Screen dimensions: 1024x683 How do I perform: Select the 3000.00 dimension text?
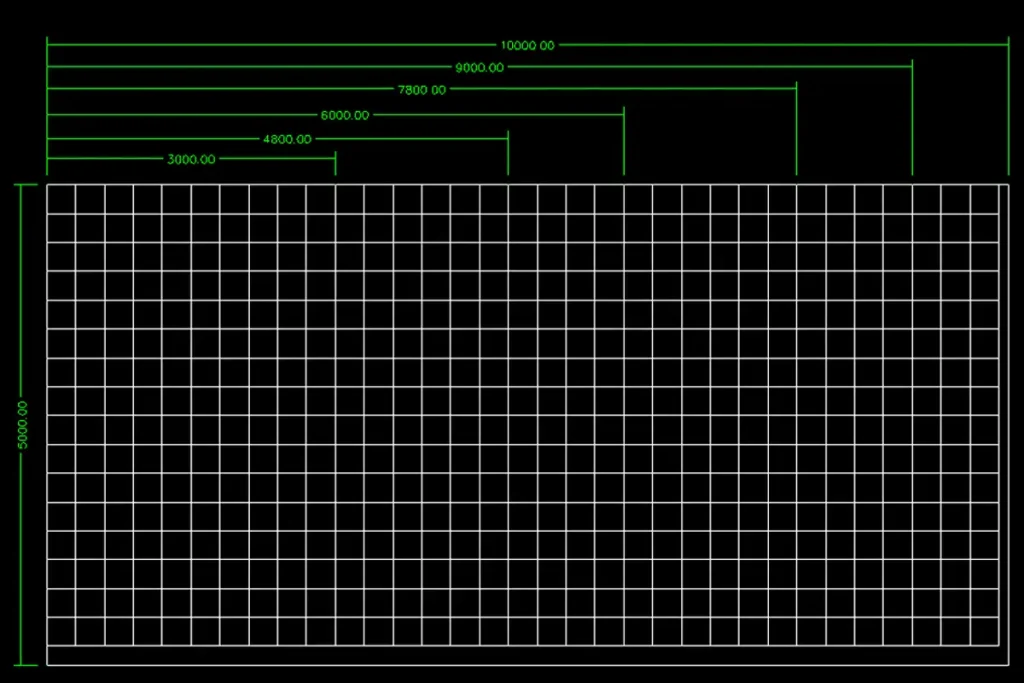[191, 159]
